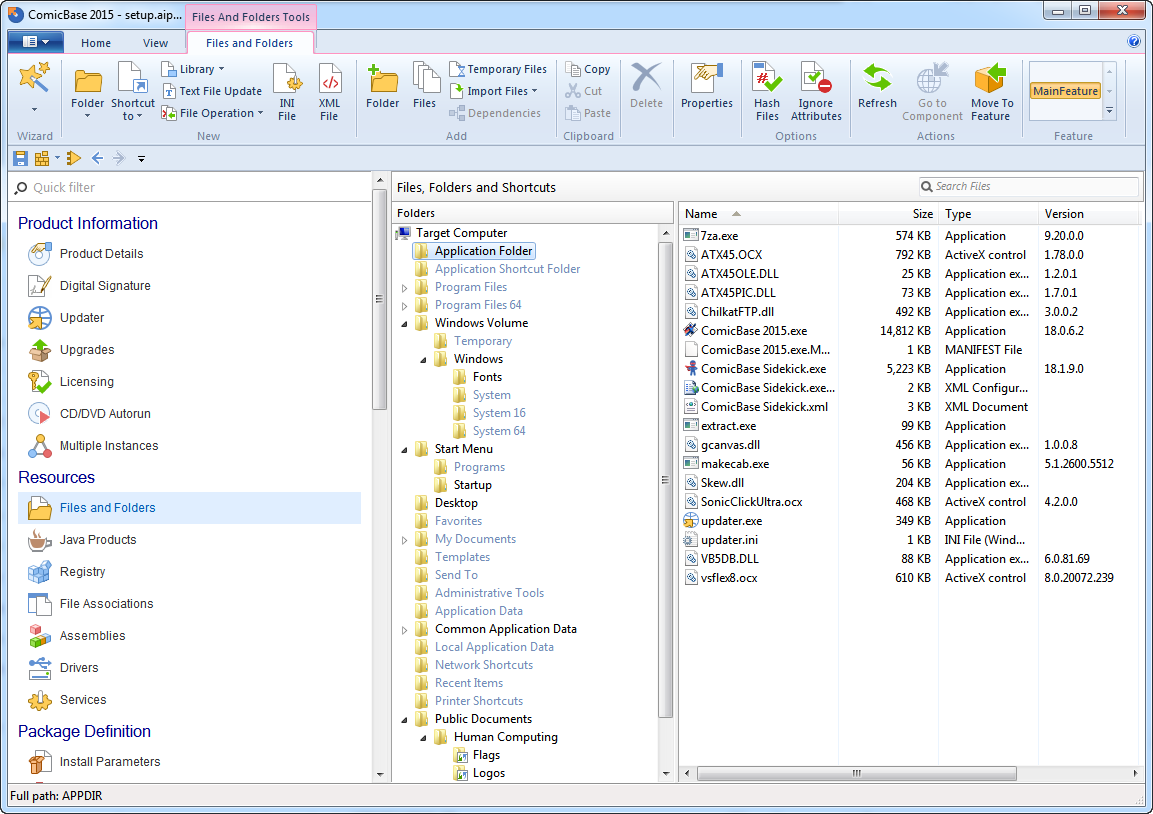Select MainFeature in the Feature box
1153x814 pixels.
click(x=1065, y=91)
